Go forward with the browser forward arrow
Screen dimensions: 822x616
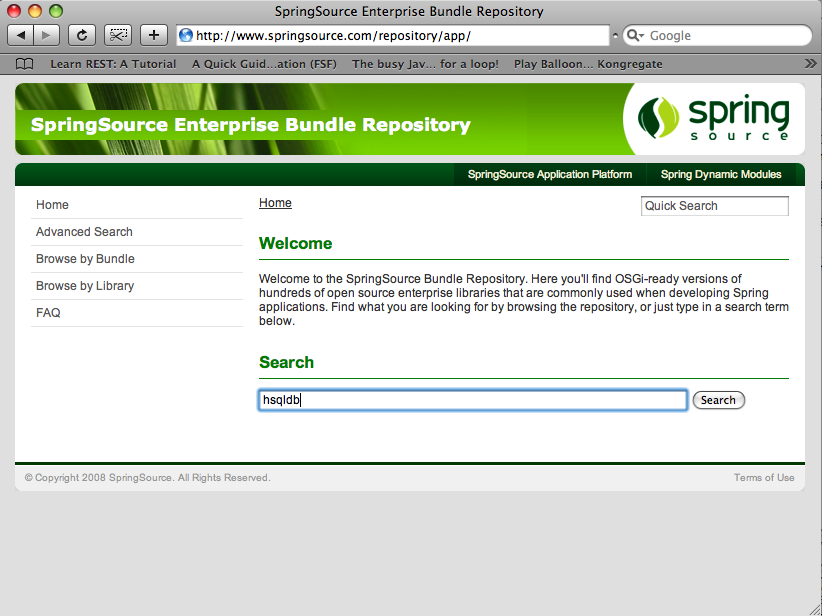tap(47, 36)
